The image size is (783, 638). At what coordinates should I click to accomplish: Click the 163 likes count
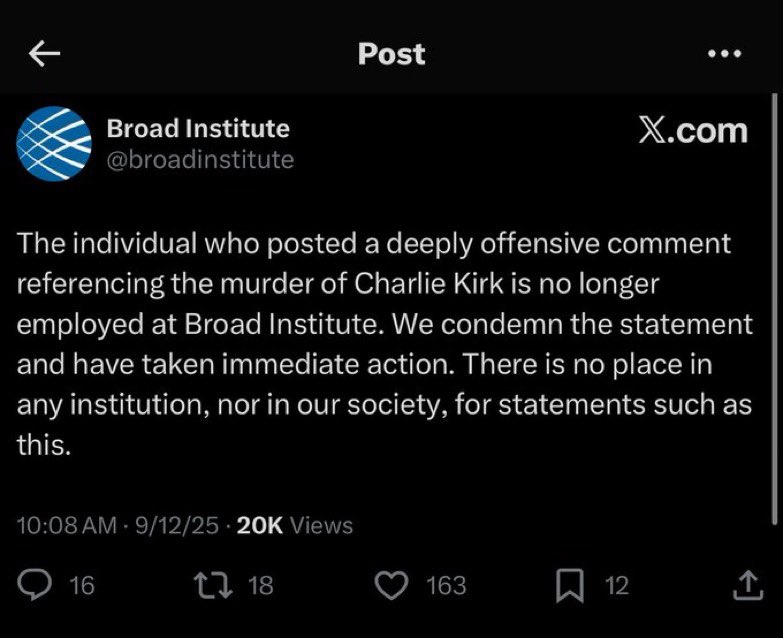click(446, 585)
